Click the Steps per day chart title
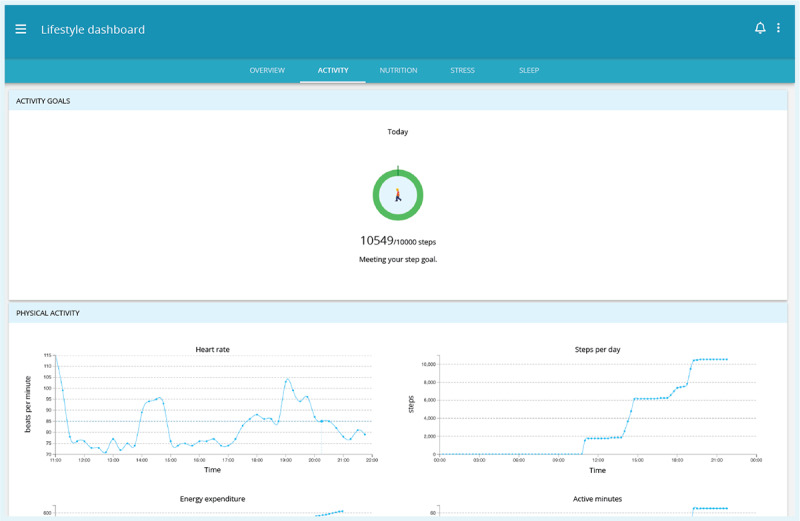Screen dimensions: 800x521 [x=597, y=349]
